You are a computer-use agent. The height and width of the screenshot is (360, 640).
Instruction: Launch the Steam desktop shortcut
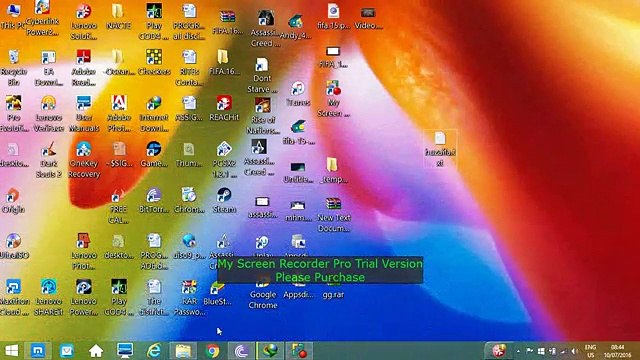point(224,200)
